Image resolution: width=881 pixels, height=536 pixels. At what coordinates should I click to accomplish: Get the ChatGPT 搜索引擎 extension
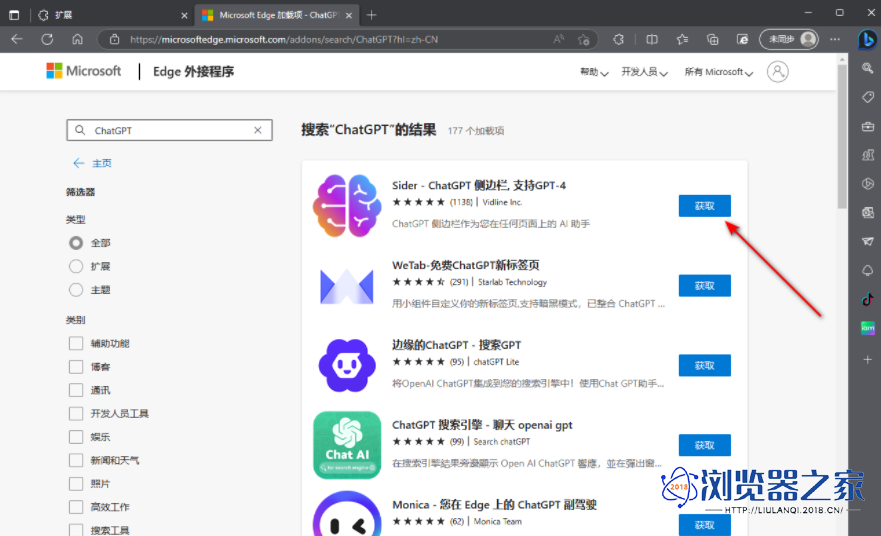coord(705,445)
